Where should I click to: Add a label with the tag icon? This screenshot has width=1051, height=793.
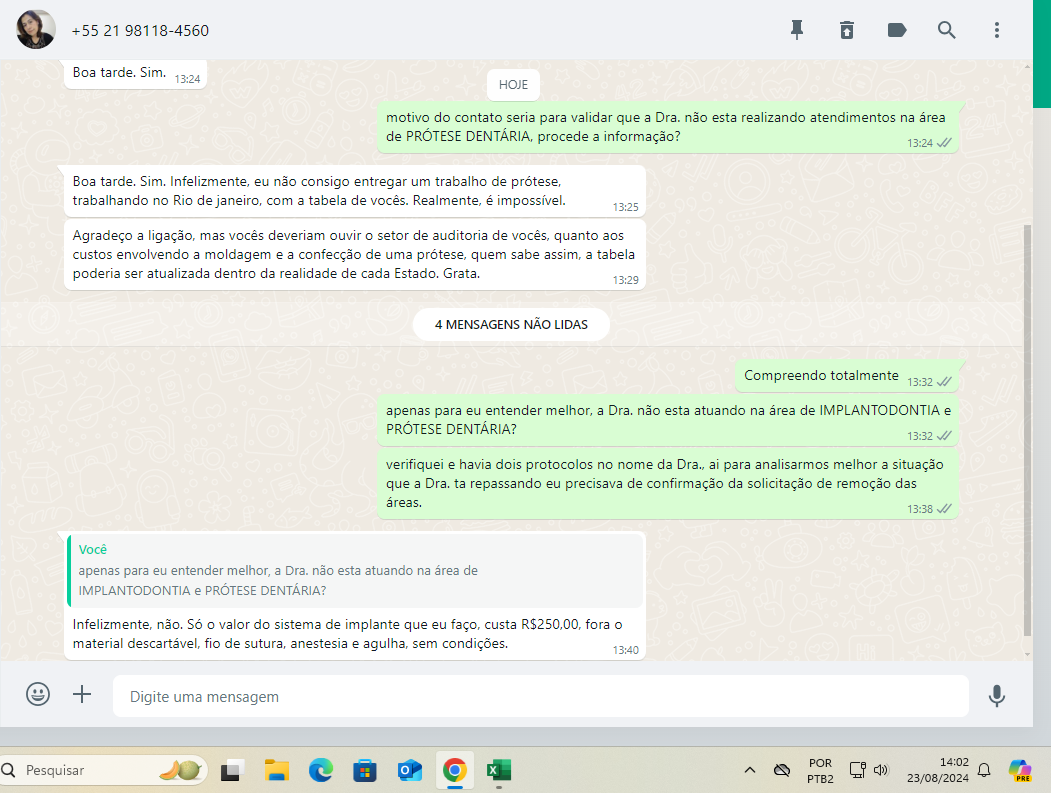tap(897, 30)
